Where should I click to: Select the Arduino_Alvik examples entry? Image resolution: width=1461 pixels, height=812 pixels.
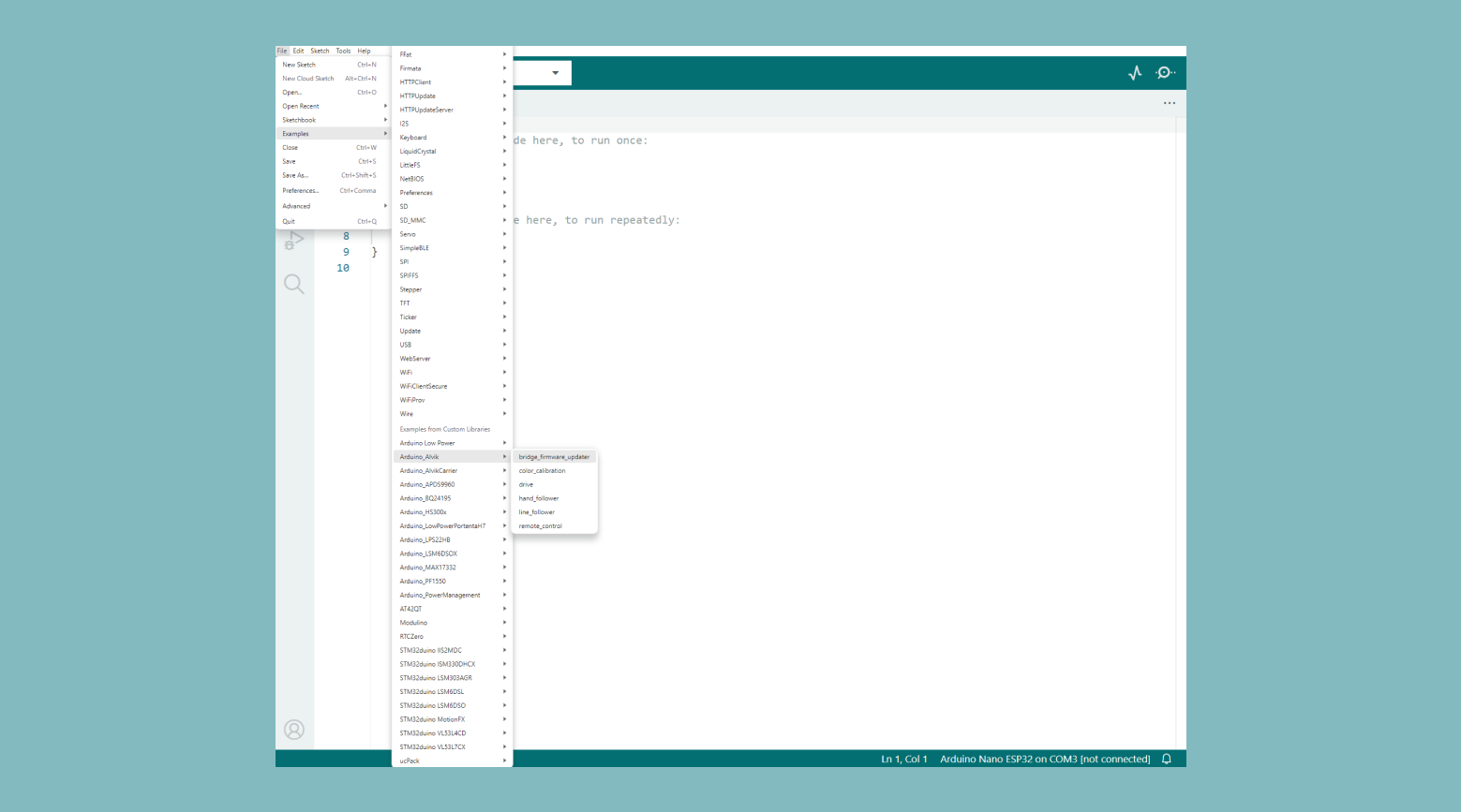(452, 457)
